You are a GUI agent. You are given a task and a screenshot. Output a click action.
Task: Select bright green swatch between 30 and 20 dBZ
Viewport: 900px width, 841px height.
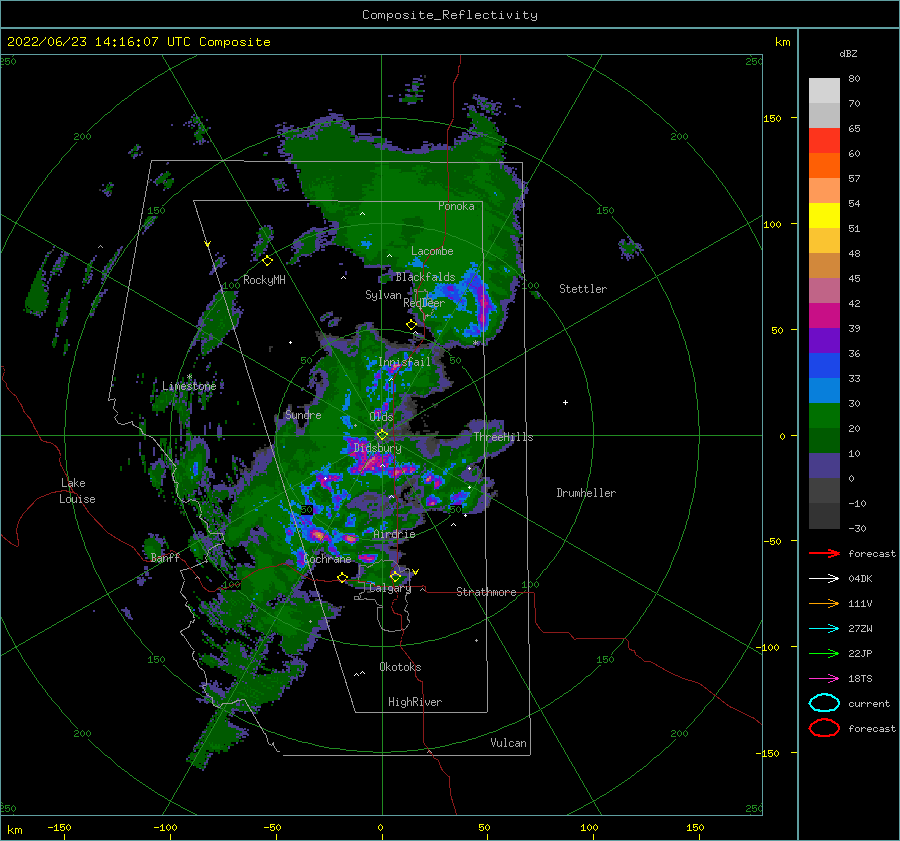click(x=824, y=416)
